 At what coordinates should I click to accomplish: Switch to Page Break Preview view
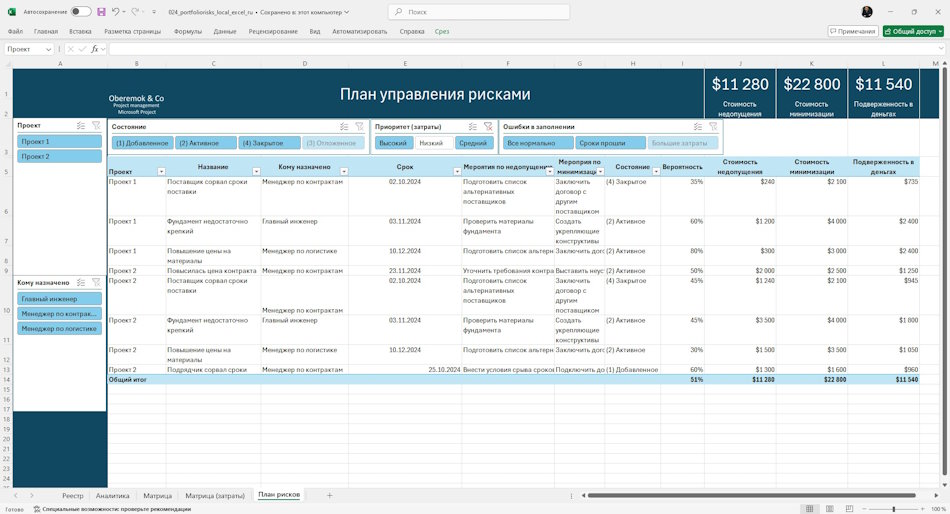click(849, 509)
